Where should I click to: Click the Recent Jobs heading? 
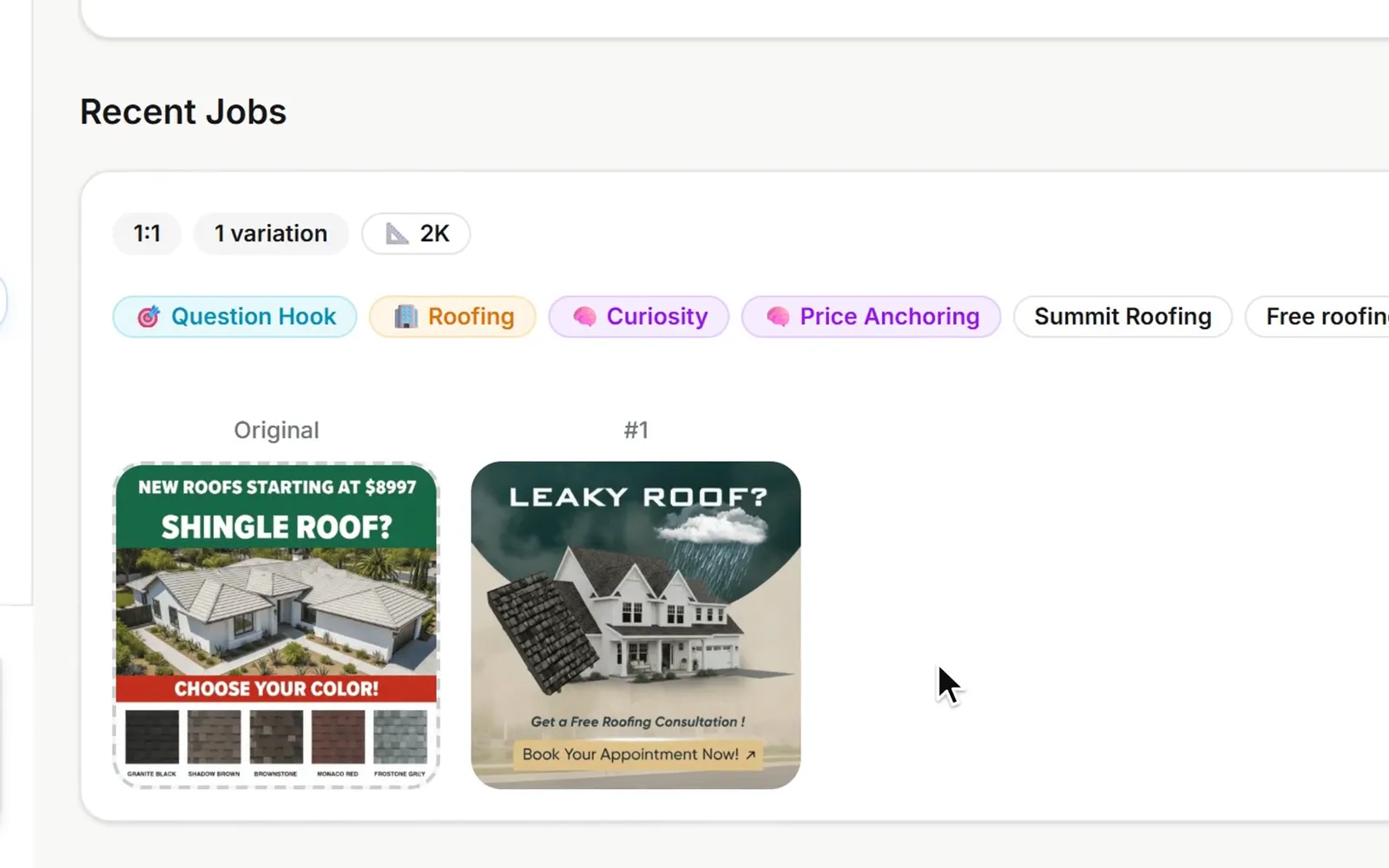183,112
